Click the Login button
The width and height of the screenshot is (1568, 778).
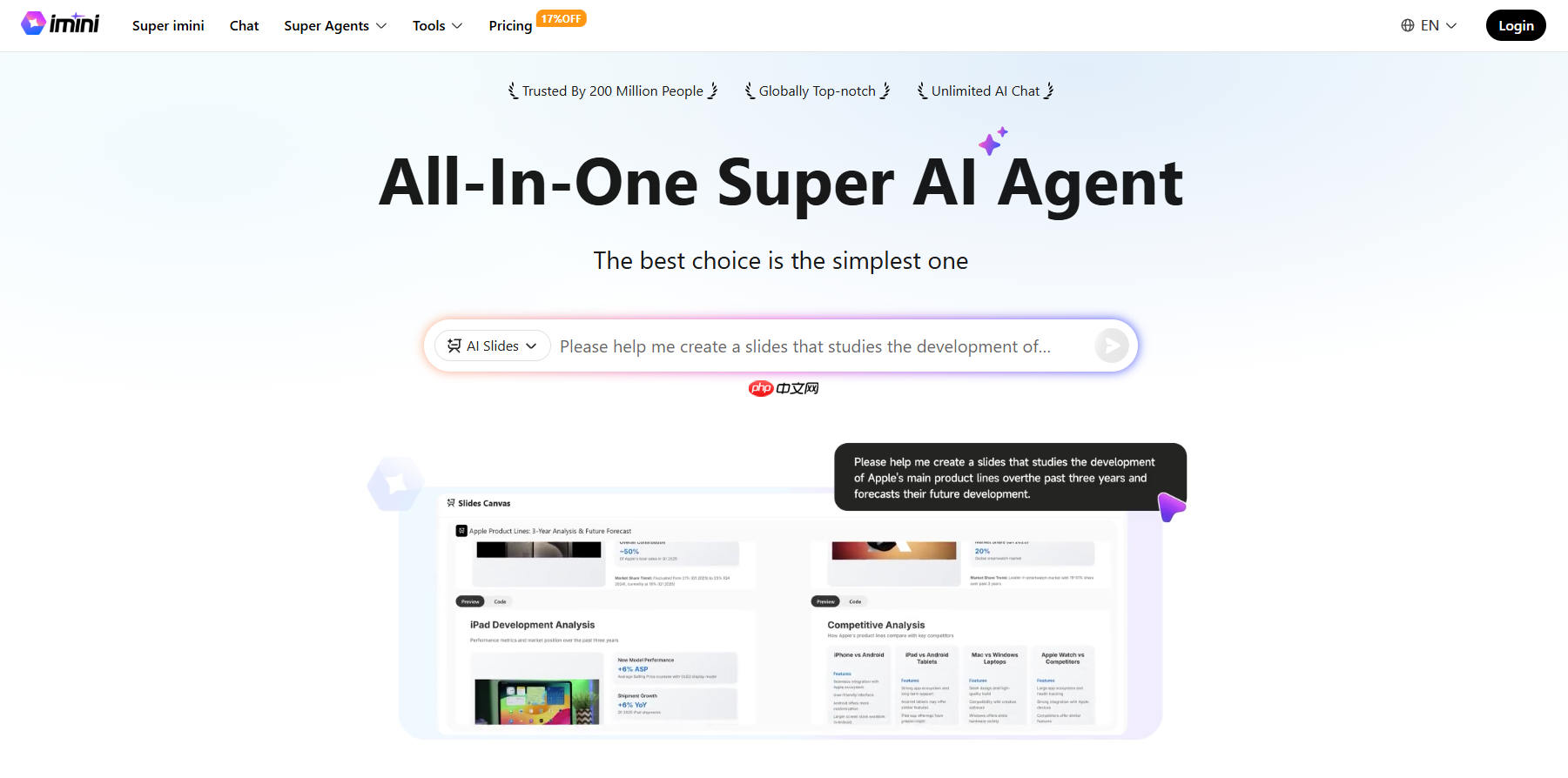click(x=1516, y=25)
